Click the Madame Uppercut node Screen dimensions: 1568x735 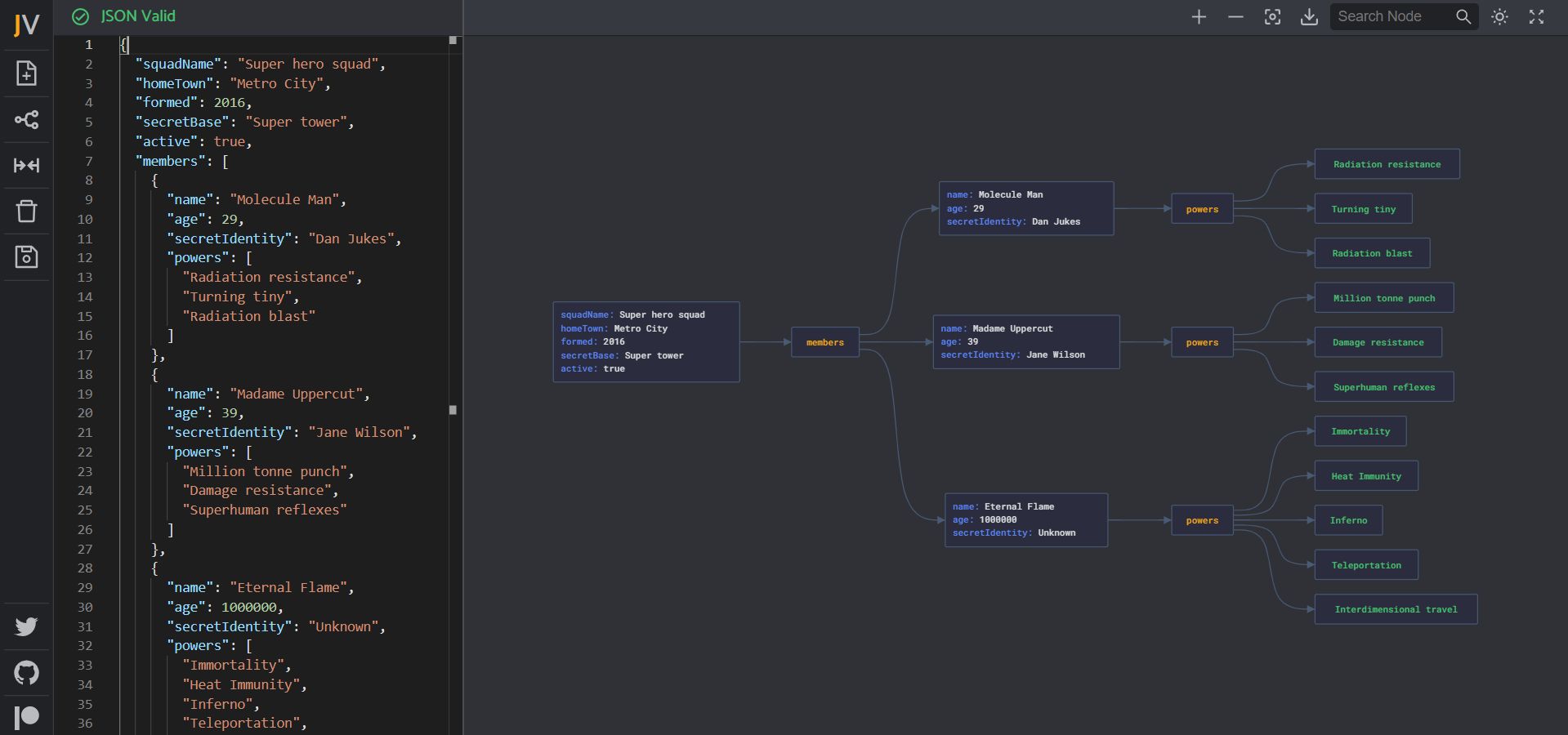pos(1026,342)
